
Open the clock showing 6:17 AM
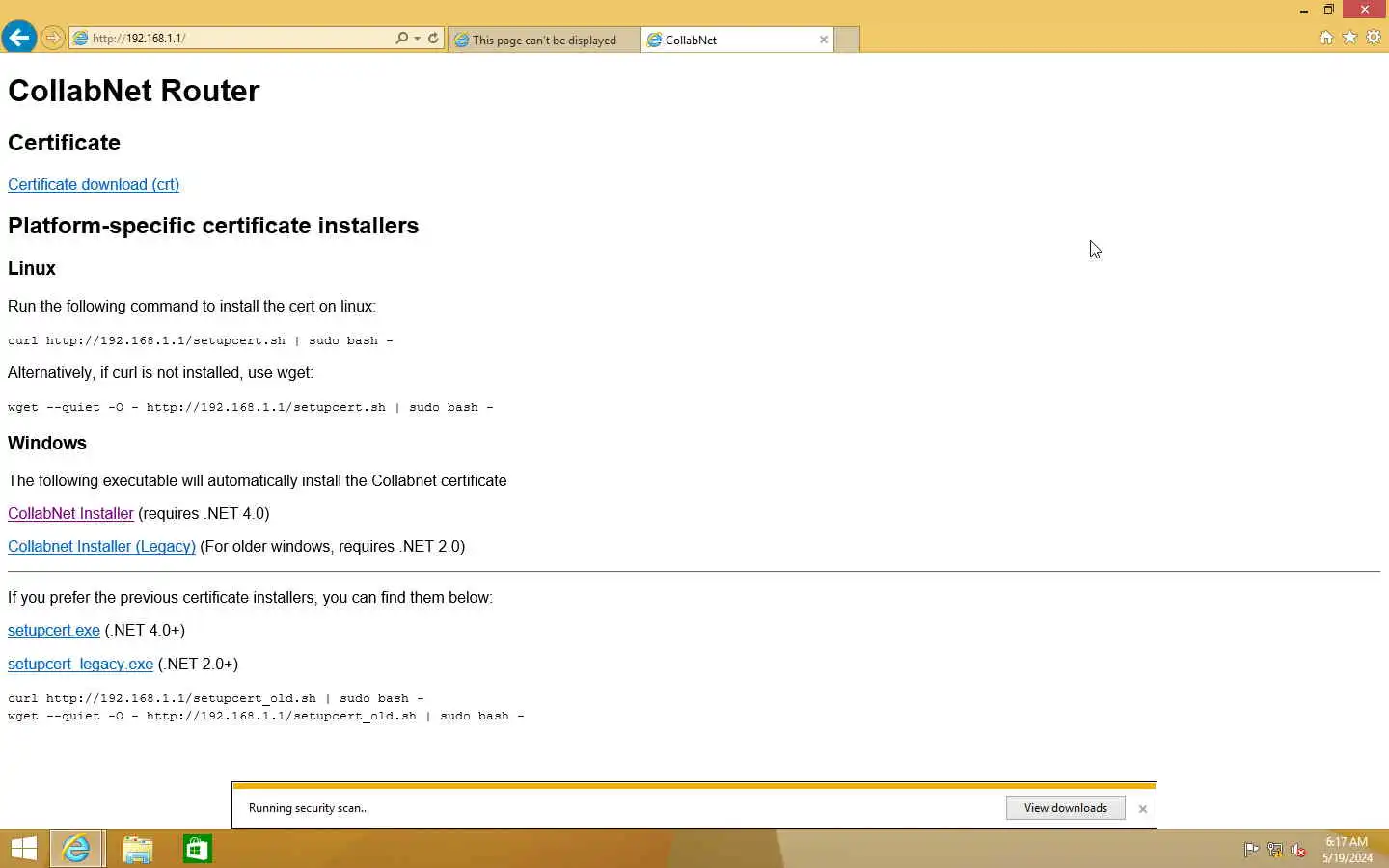[1347, 850]
